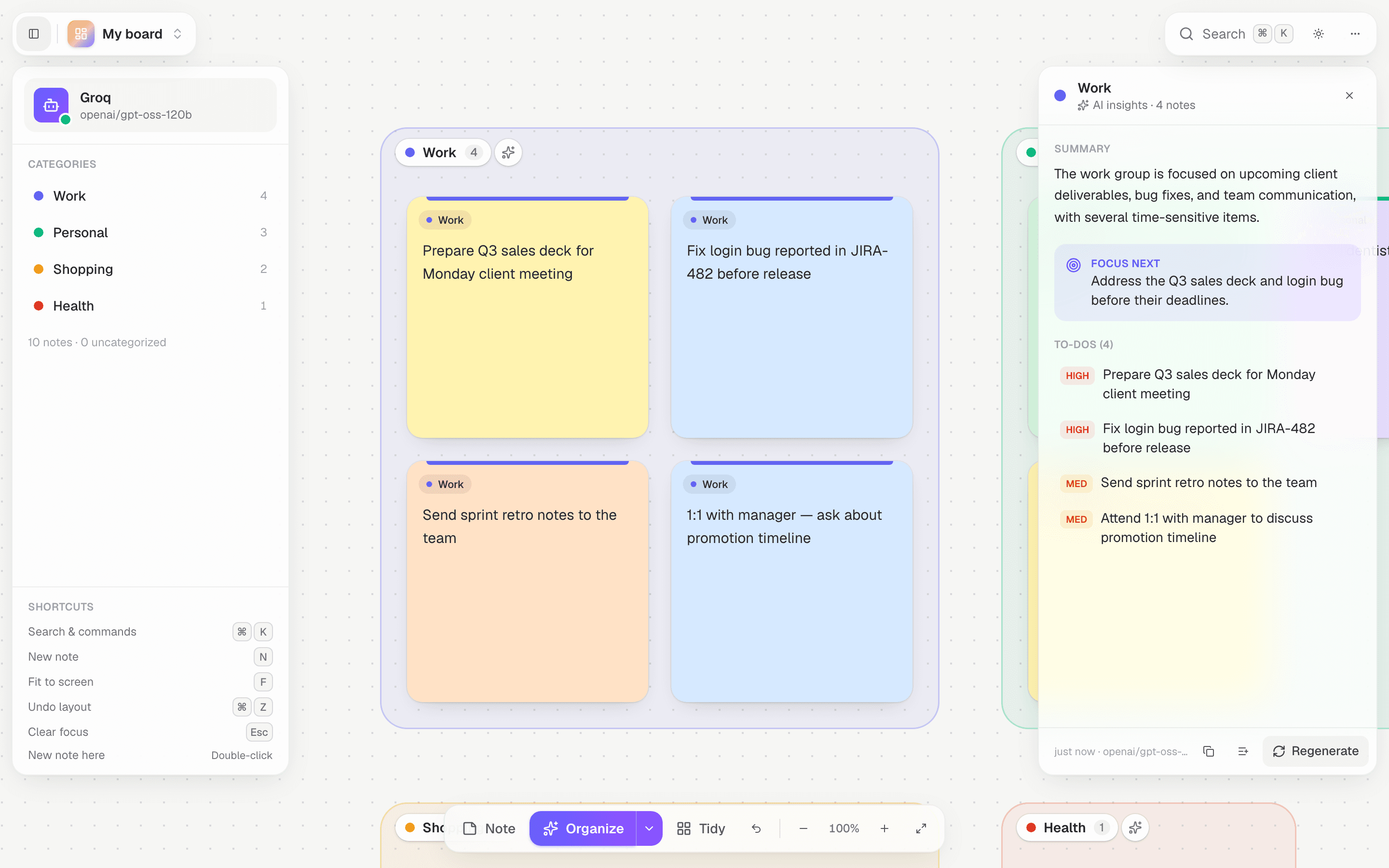Screen dimensions: 1389x868
Task: Expand the Organize options chevron
Action: tap(649, 828)
